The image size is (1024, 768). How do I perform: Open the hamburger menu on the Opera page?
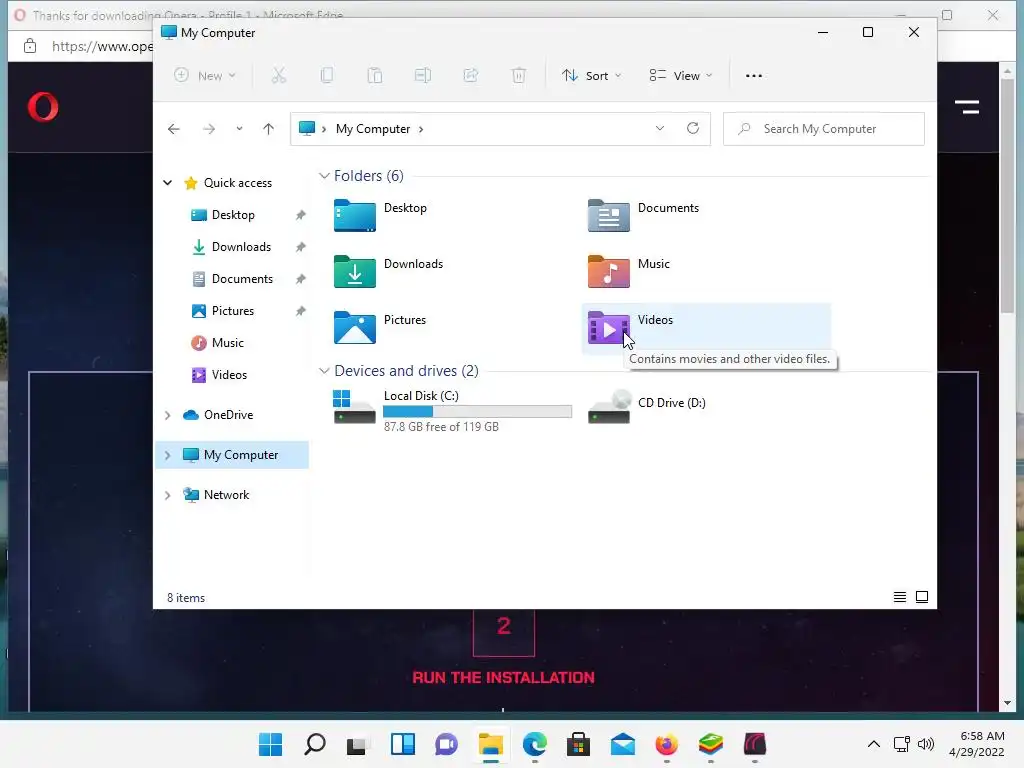[967, 107]
